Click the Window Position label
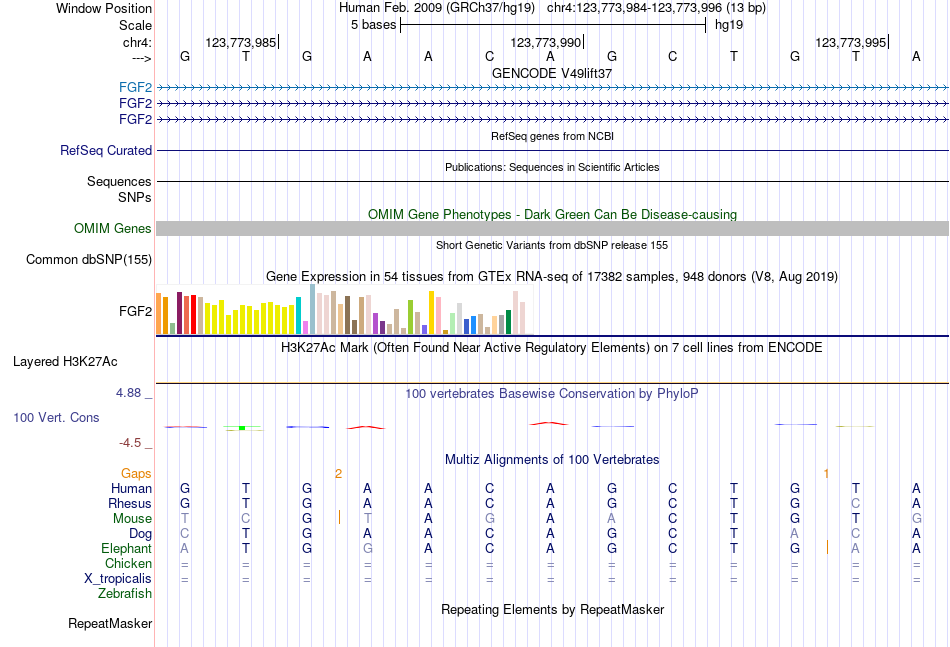The width and height of the screenshot is (950, 647). [104, 8]
